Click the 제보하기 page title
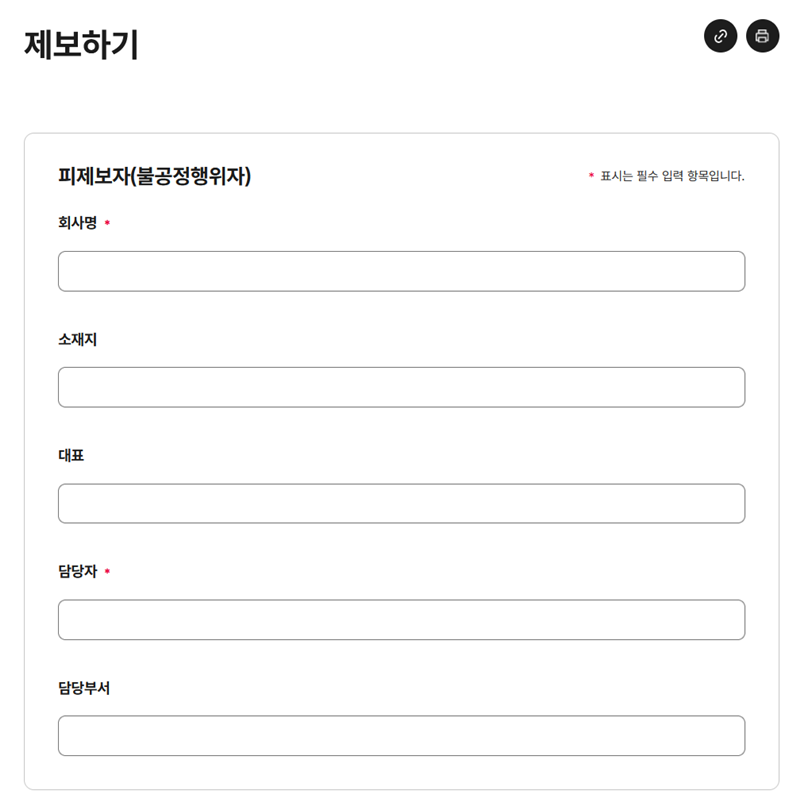The height and width of the screenshot is (798, 800). pos(82,44)
